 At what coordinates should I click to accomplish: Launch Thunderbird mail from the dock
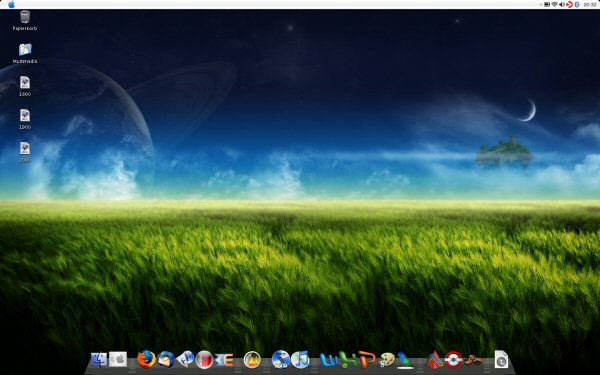166,360
